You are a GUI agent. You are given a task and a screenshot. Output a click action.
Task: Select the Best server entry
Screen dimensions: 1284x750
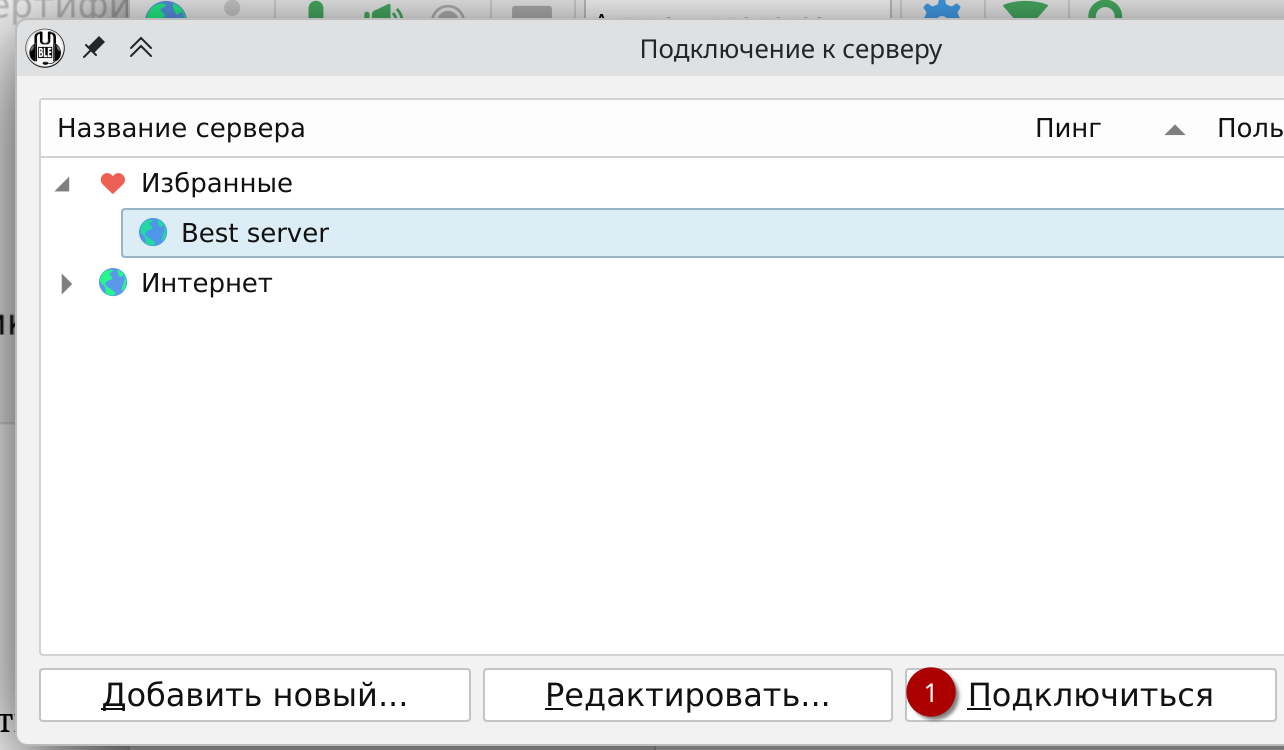255,232
